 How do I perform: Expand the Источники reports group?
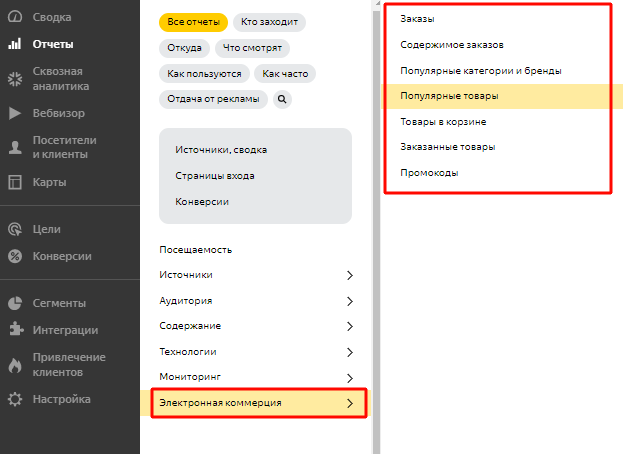coord(349,275)
